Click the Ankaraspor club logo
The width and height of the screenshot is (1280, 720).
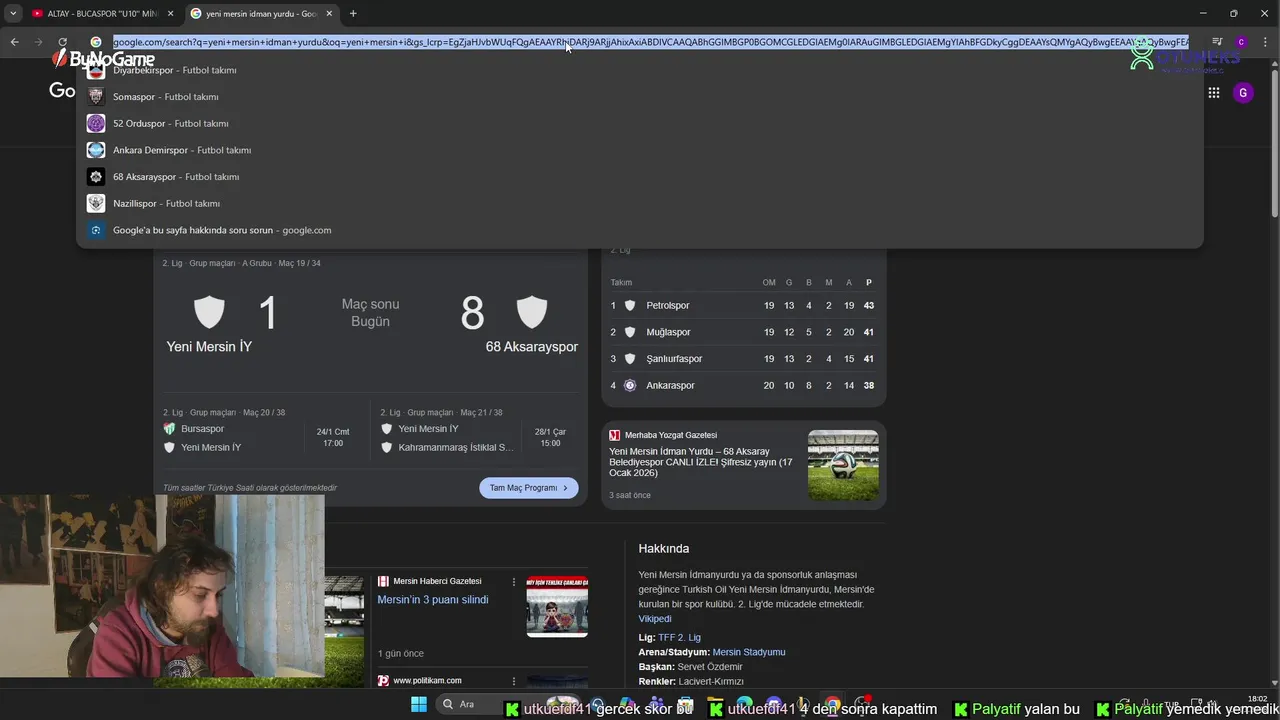pyautogui.click(x=630, y=385)
